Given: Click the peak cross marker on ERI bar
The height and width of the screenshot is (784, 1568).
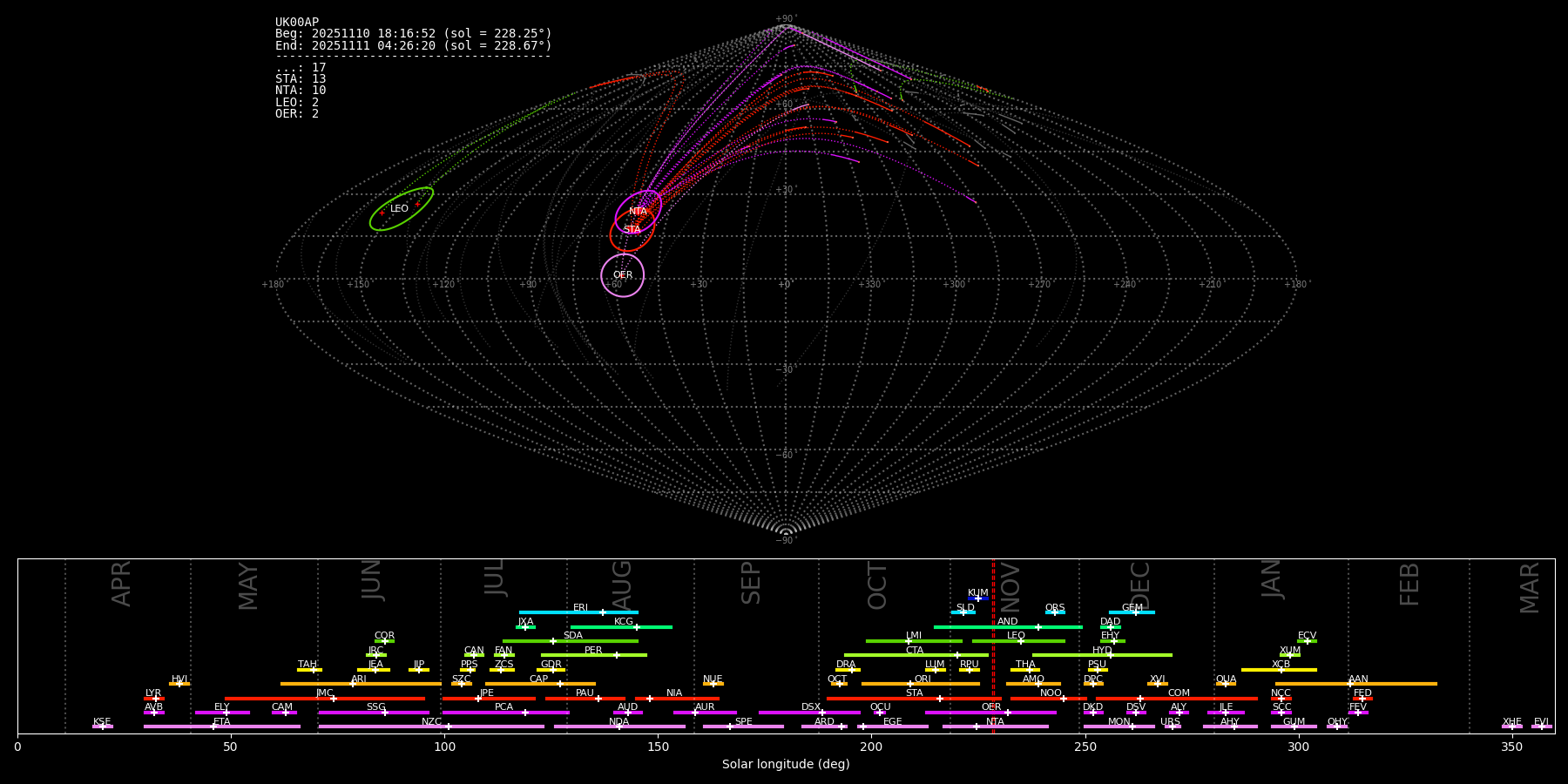Looking at the screenshot, I should pos(602,612).
